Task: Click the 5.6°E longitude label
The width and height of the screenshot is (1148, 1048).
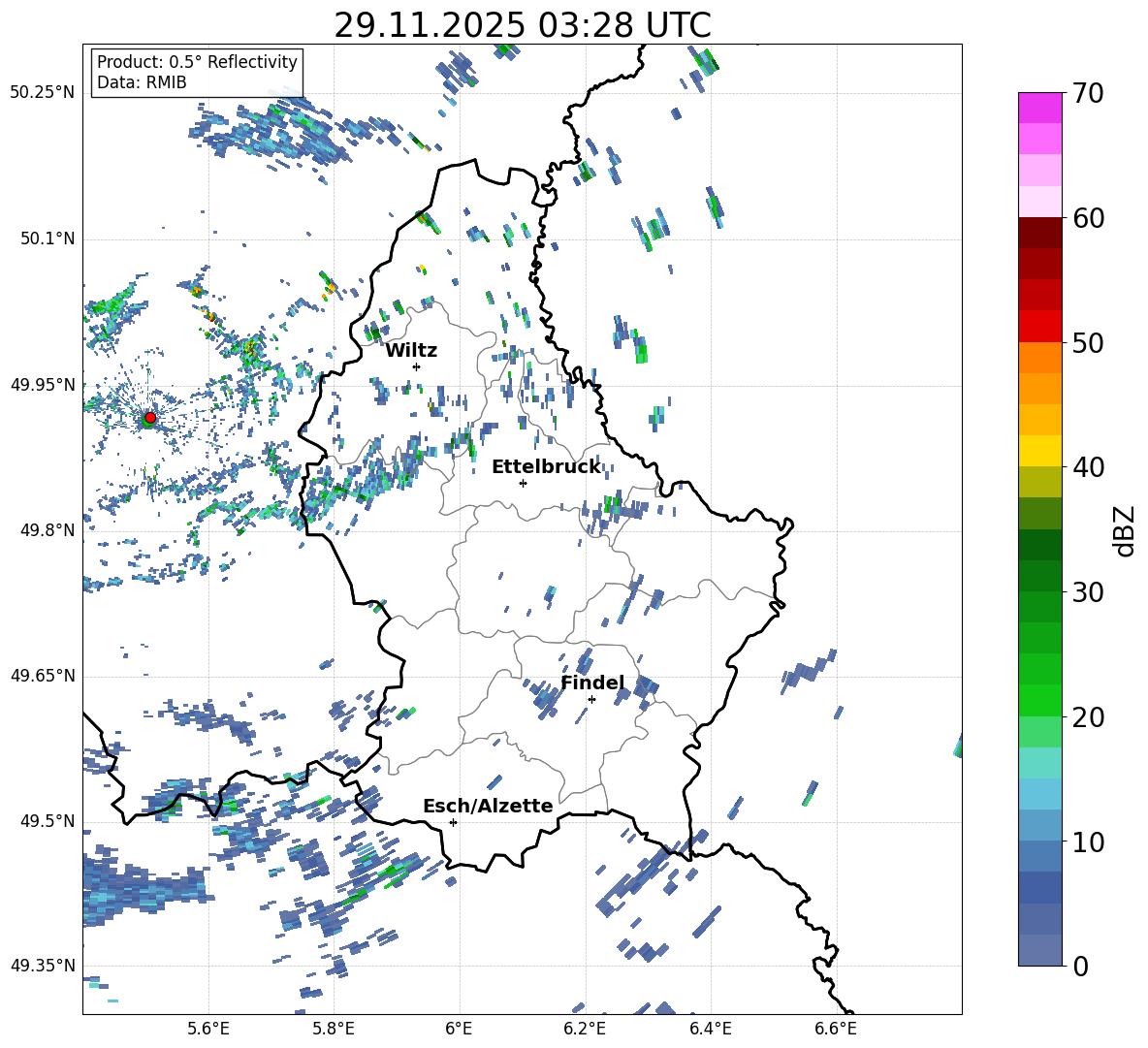Action: pos(208,1029)
